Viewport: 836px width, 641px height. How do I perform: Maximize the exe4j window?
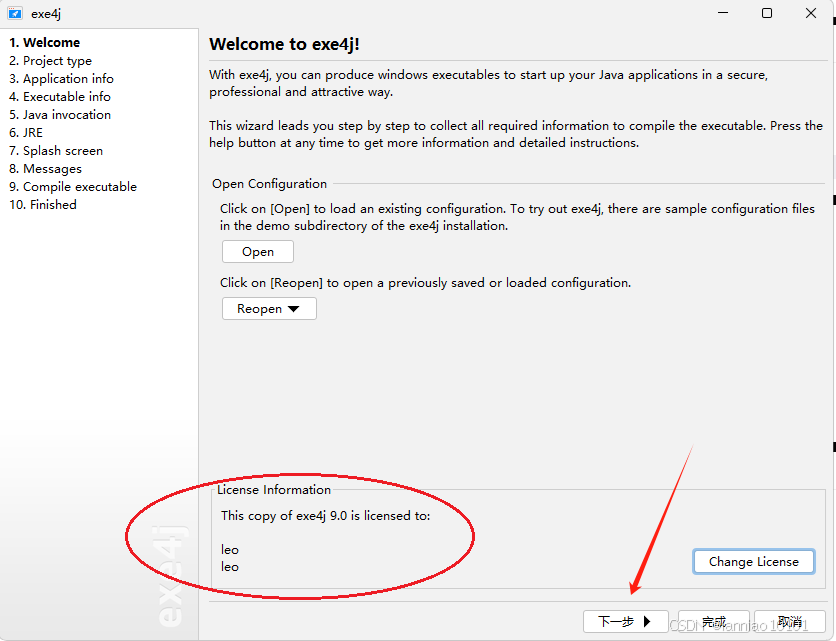pos(767,13)
